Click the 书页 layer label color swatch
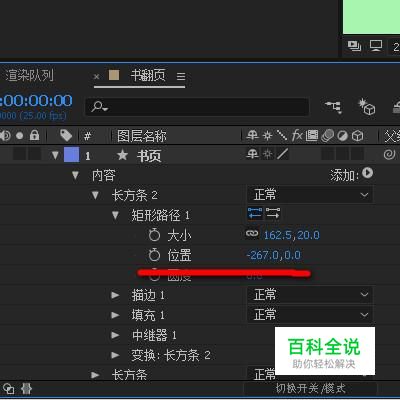Viewport: 400px width, 400px height. (71, 155)
